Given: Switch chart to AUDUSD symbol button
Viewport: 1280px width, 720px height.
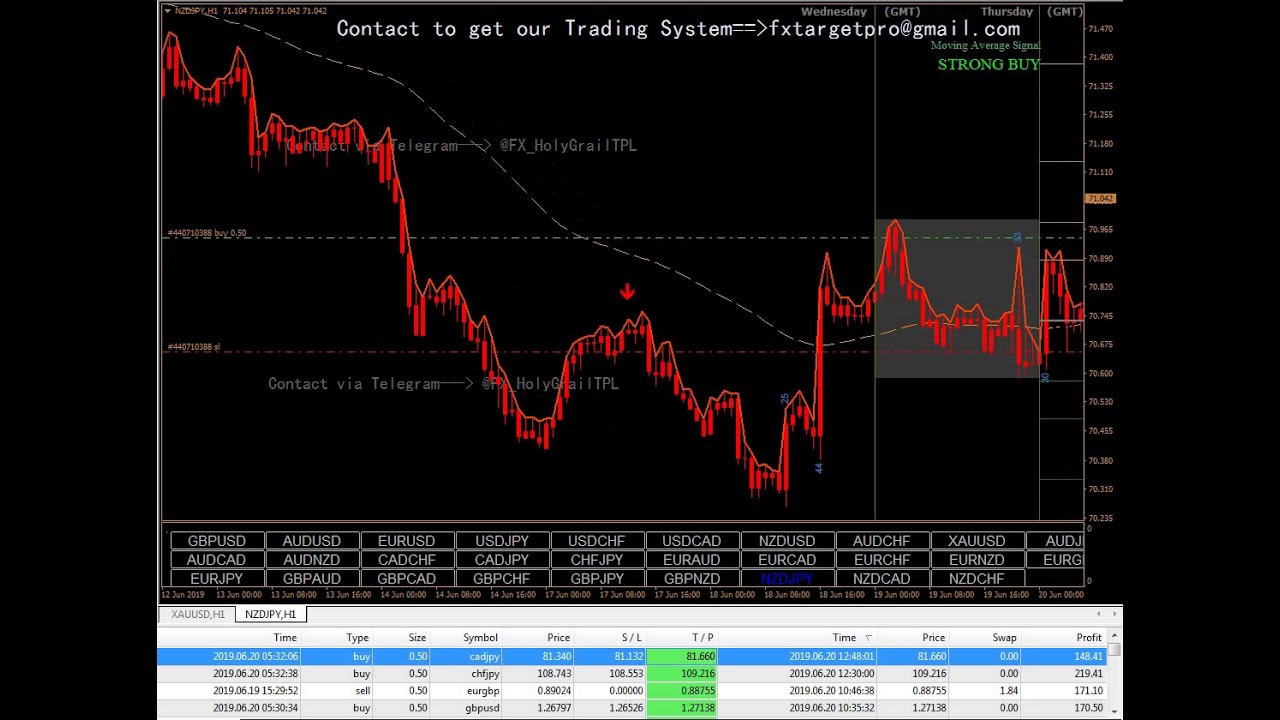Looking at the screenshot, I should [311, 541].
